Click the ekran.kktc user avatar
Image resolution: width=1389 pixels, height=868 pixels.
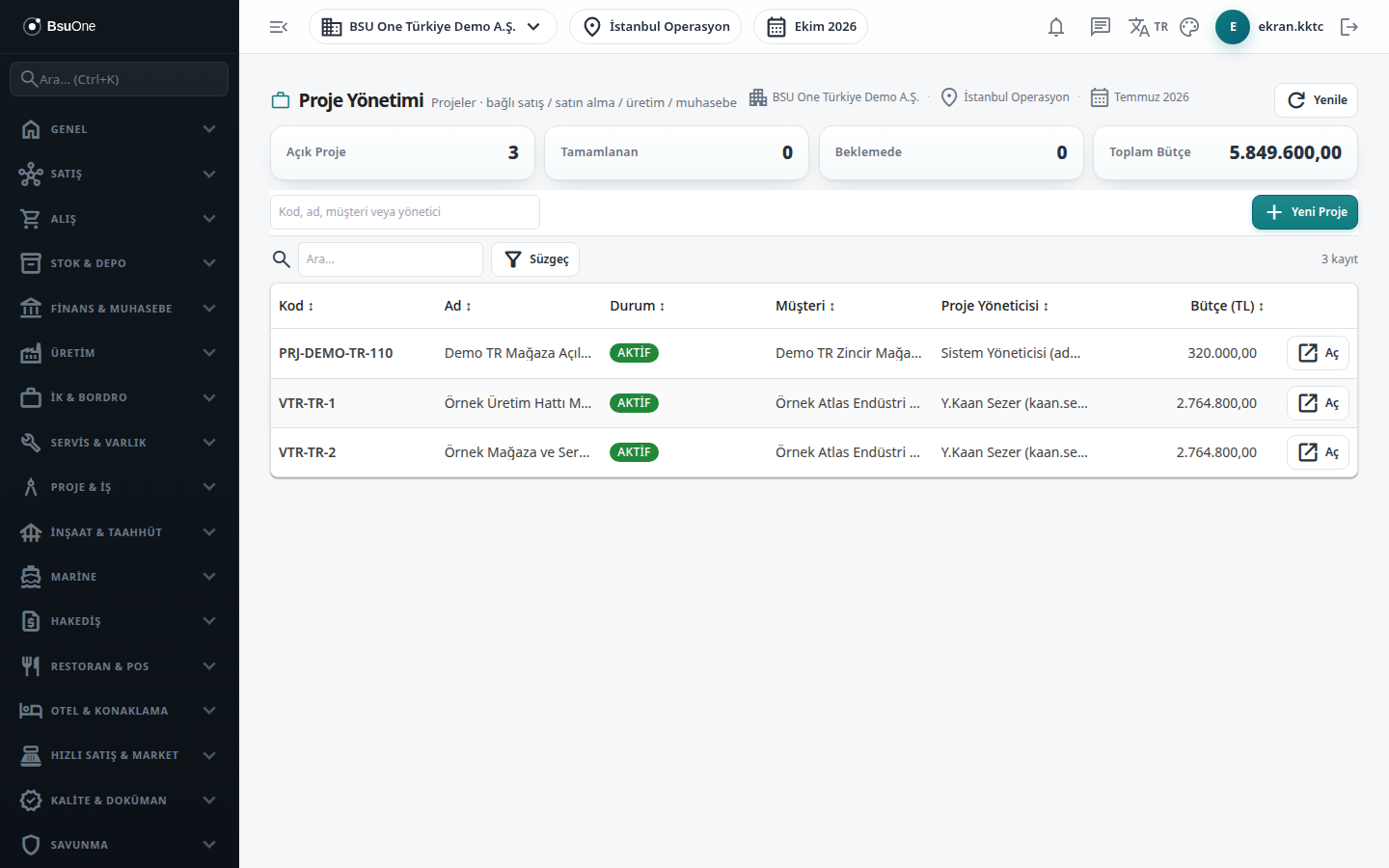click(1233, 27)
